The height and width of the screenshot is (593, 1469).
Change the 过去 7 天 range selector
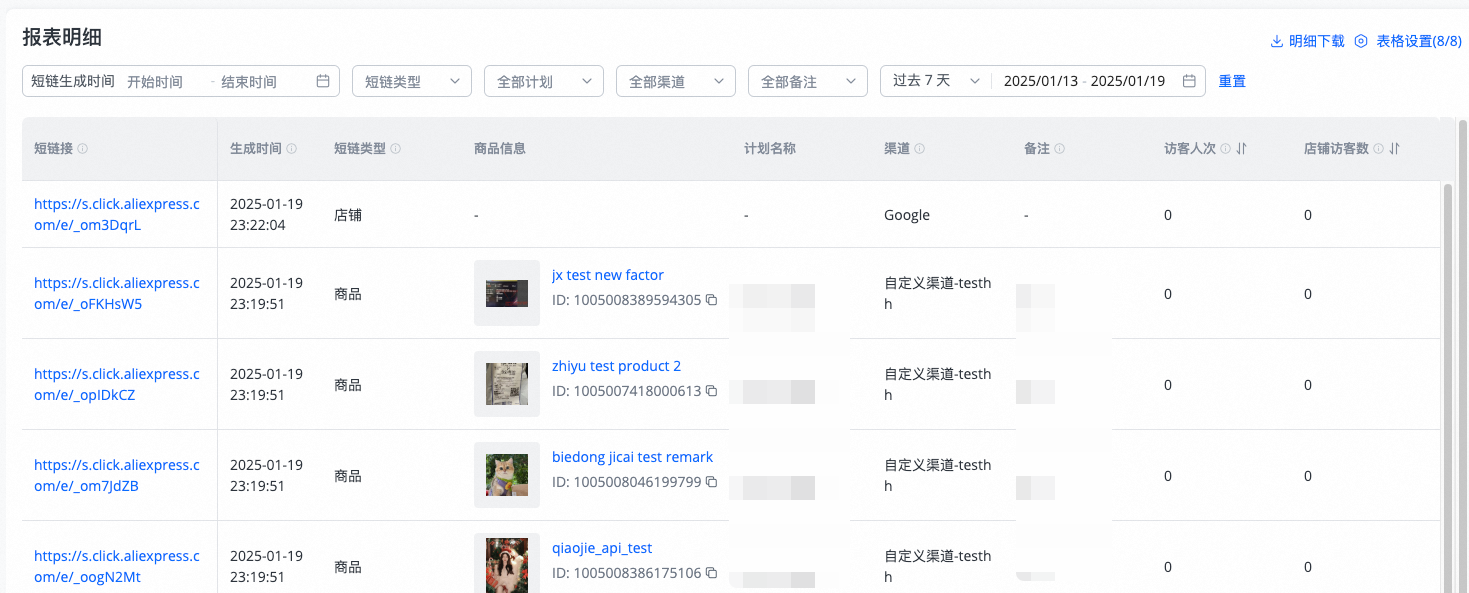935,81
